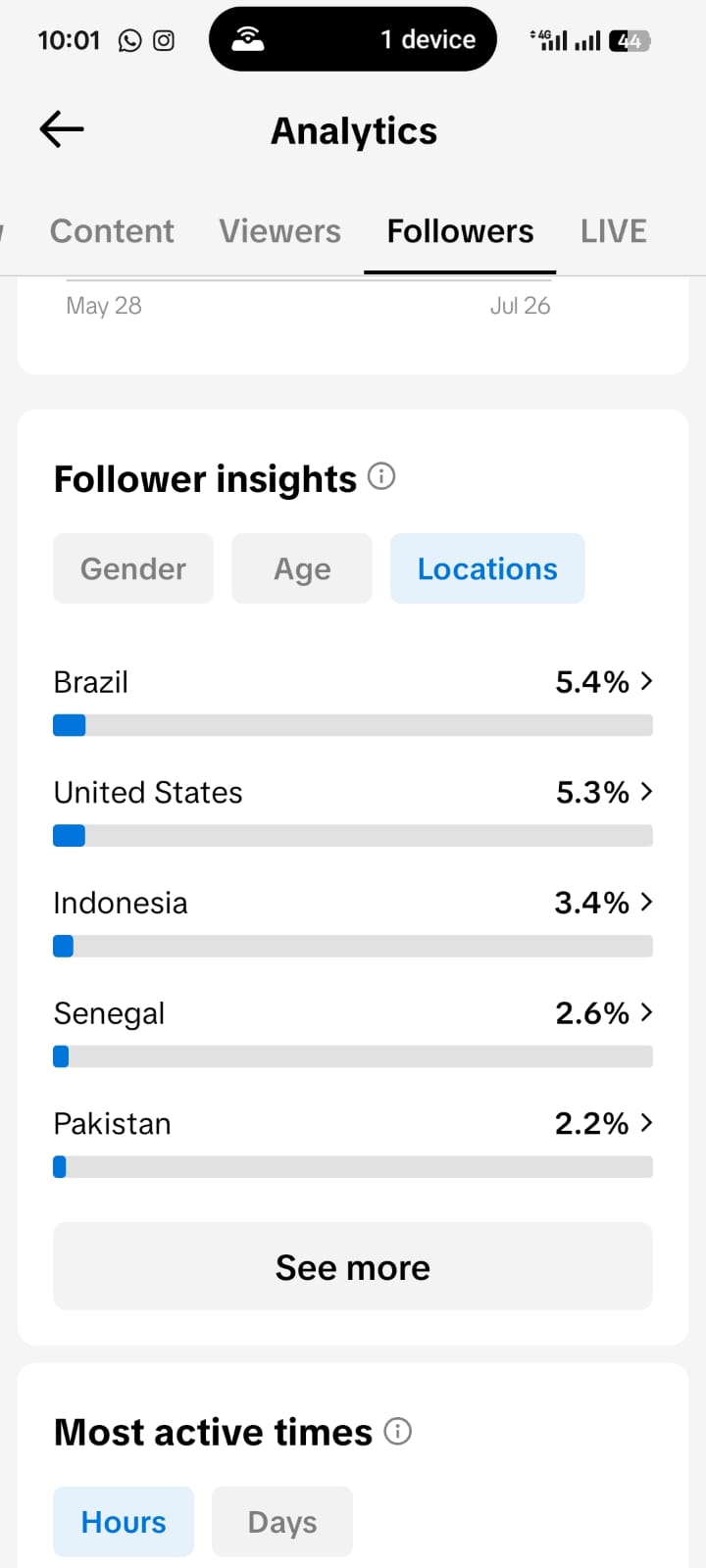Open the LIVE tab
This screenshot has height=1568, width=706.
coord(614,231)
